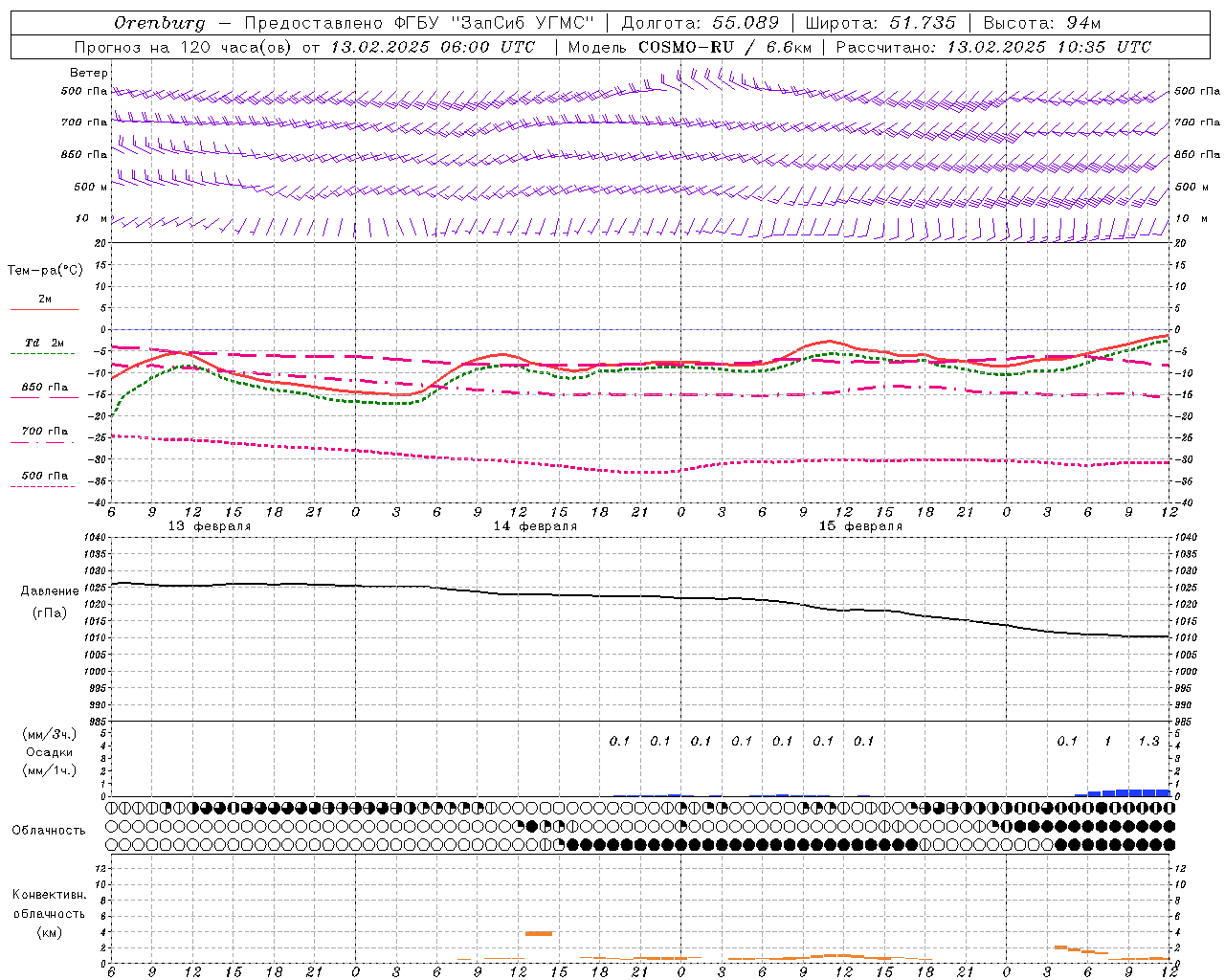Viewport: 1225px width, 980px height.
Task: Click the orange convective cloud bar at 4 km
Action: click(x=539, y=933)
